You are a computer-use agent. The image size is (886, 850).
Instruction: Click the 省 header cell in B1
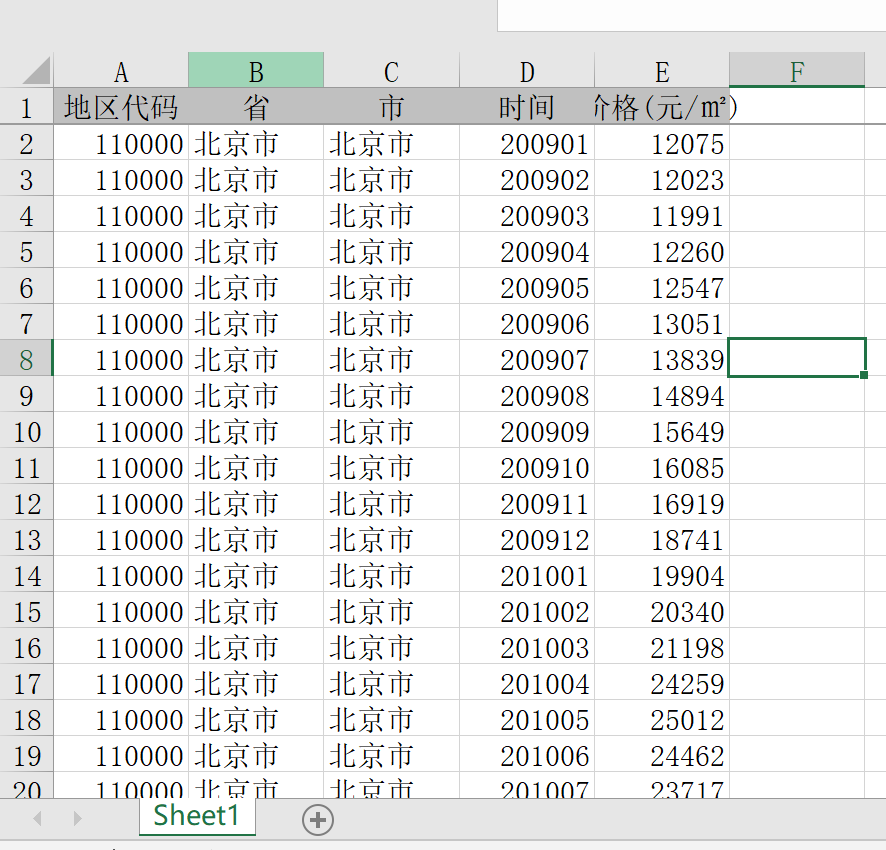click(256, 107)
